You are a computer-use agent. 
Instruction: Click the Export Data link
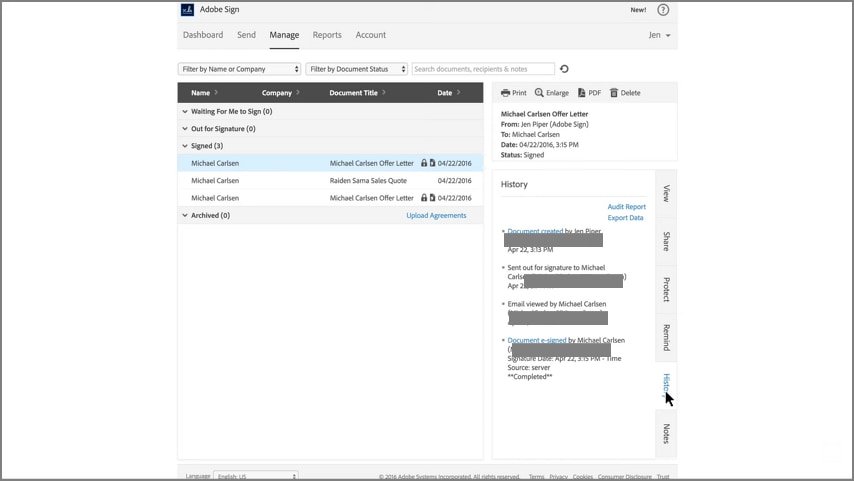pos(625,218)
